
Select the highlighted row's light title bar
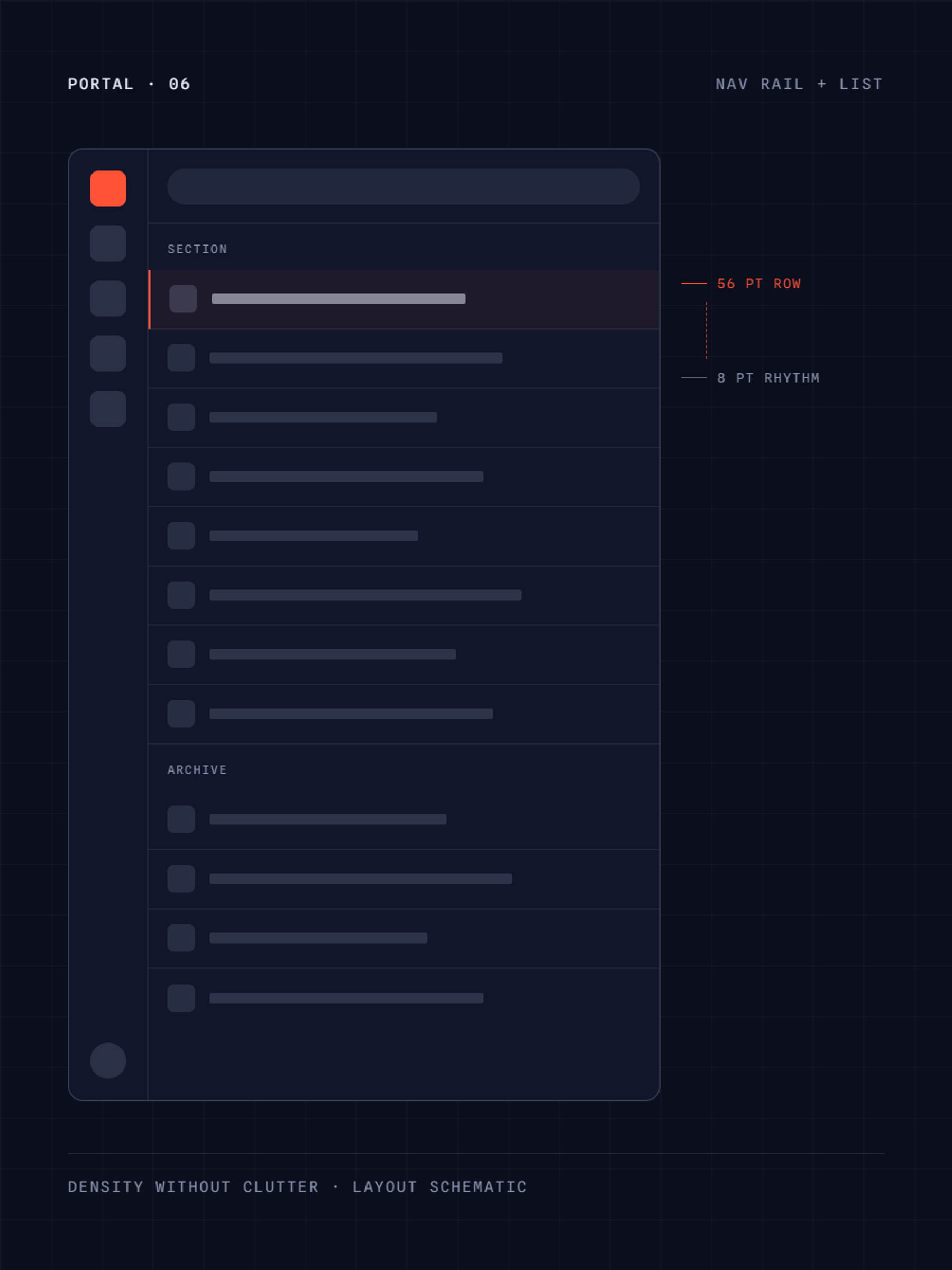pos(338,298)
